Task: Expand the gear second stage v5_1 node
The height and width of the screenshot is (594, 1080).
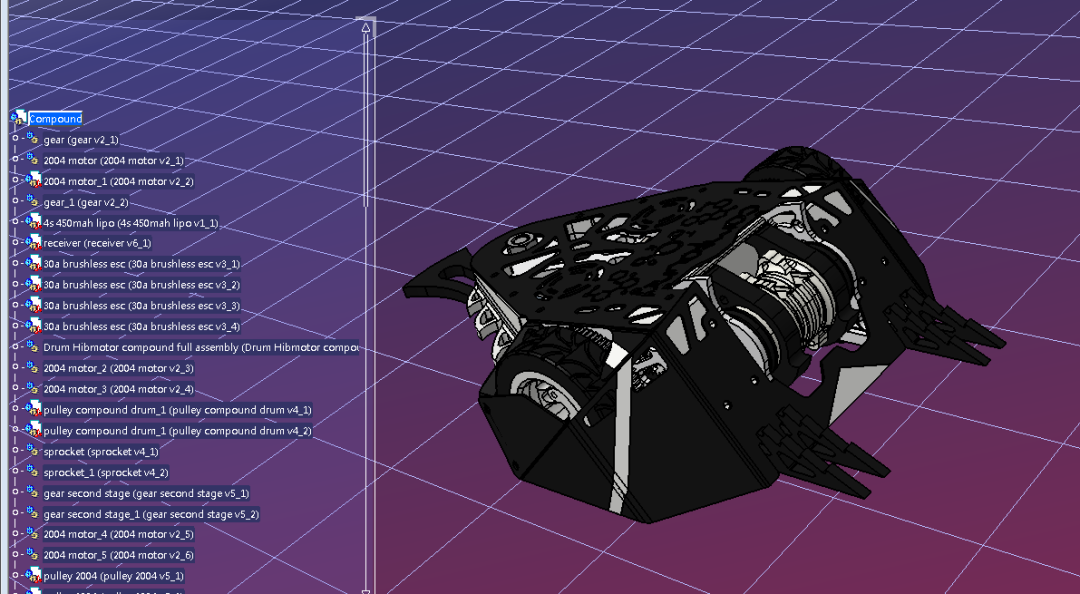Action: coord(15,492)
